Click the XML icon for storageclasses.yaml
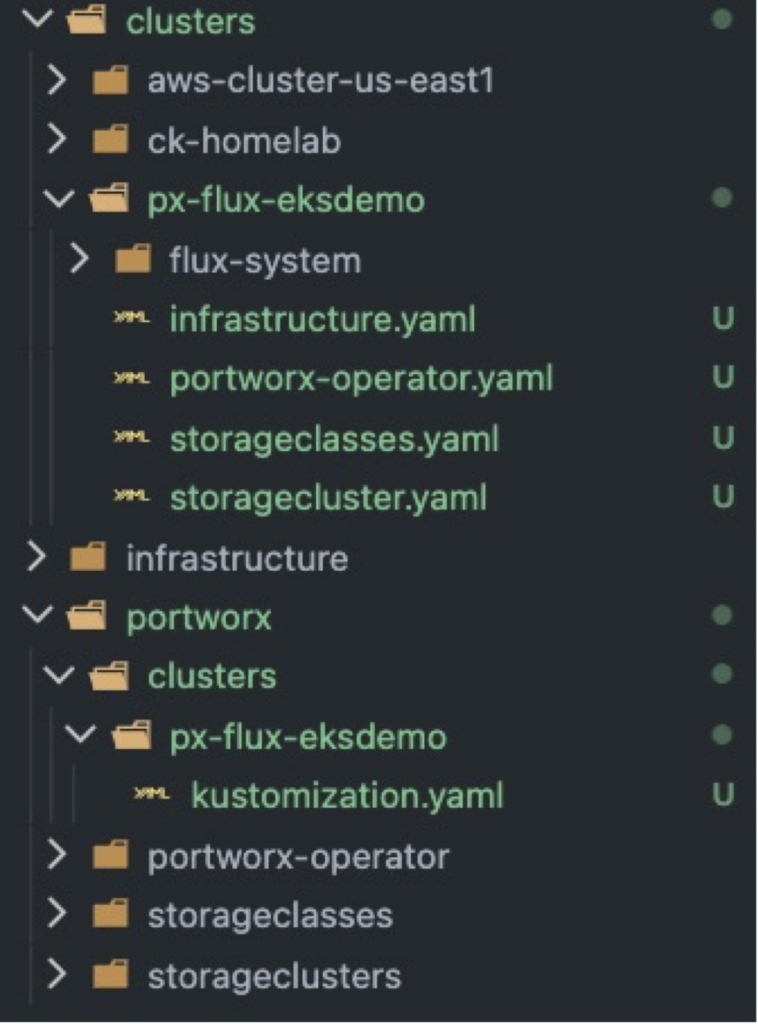The width and height of the screenshot is (758, 1024). click(133, 437)
